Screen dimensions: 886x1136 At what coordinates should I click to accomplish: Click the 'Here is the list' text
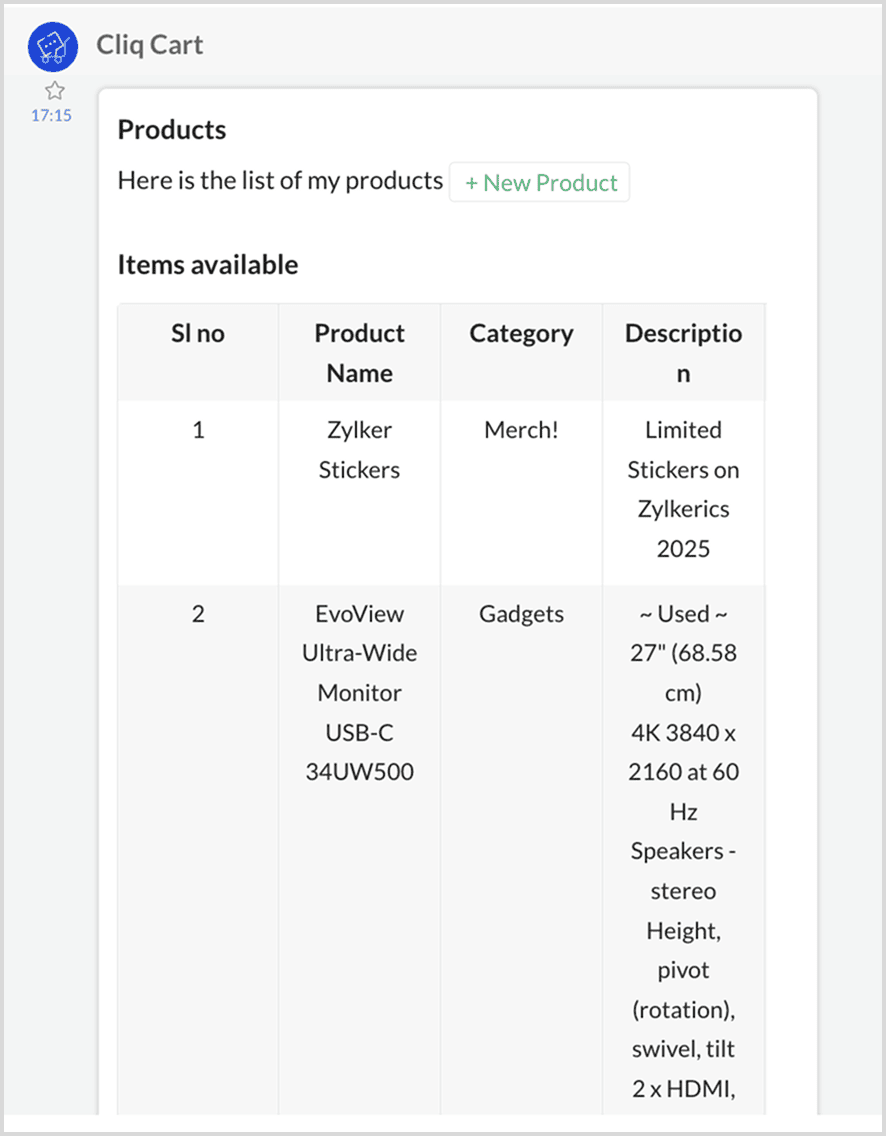tap(280, 181)
